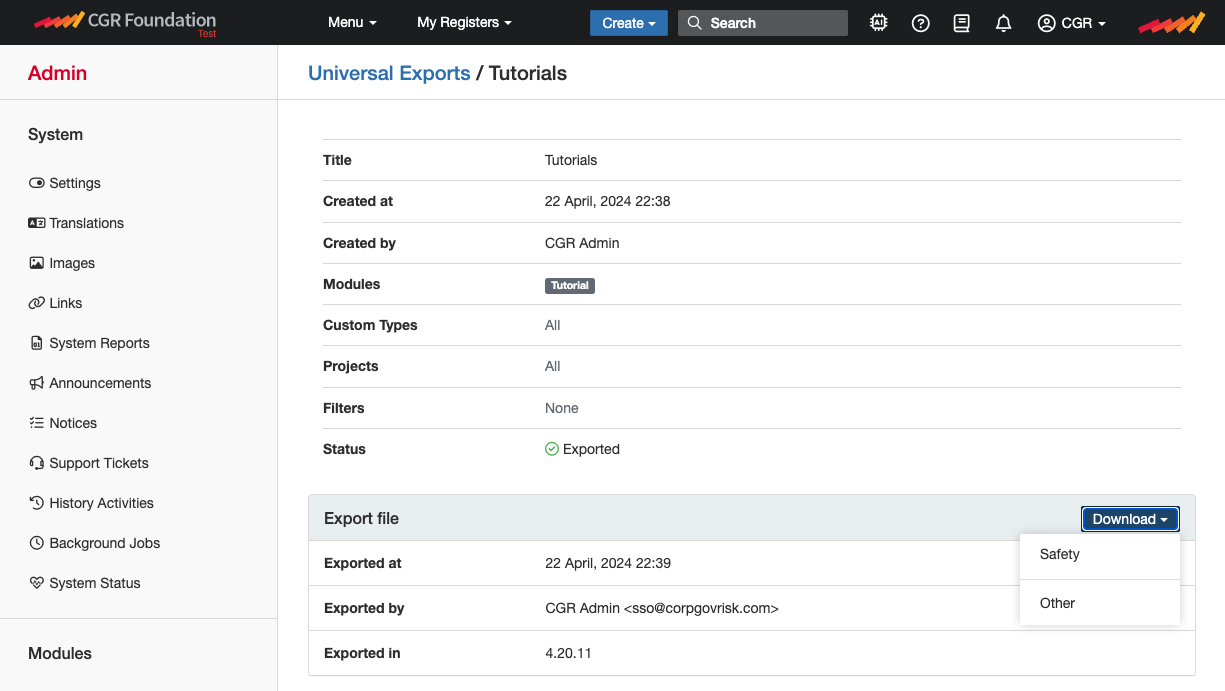Go to Settings in the sidebar
1225x691 pixels.
click(x=75, y=183)
